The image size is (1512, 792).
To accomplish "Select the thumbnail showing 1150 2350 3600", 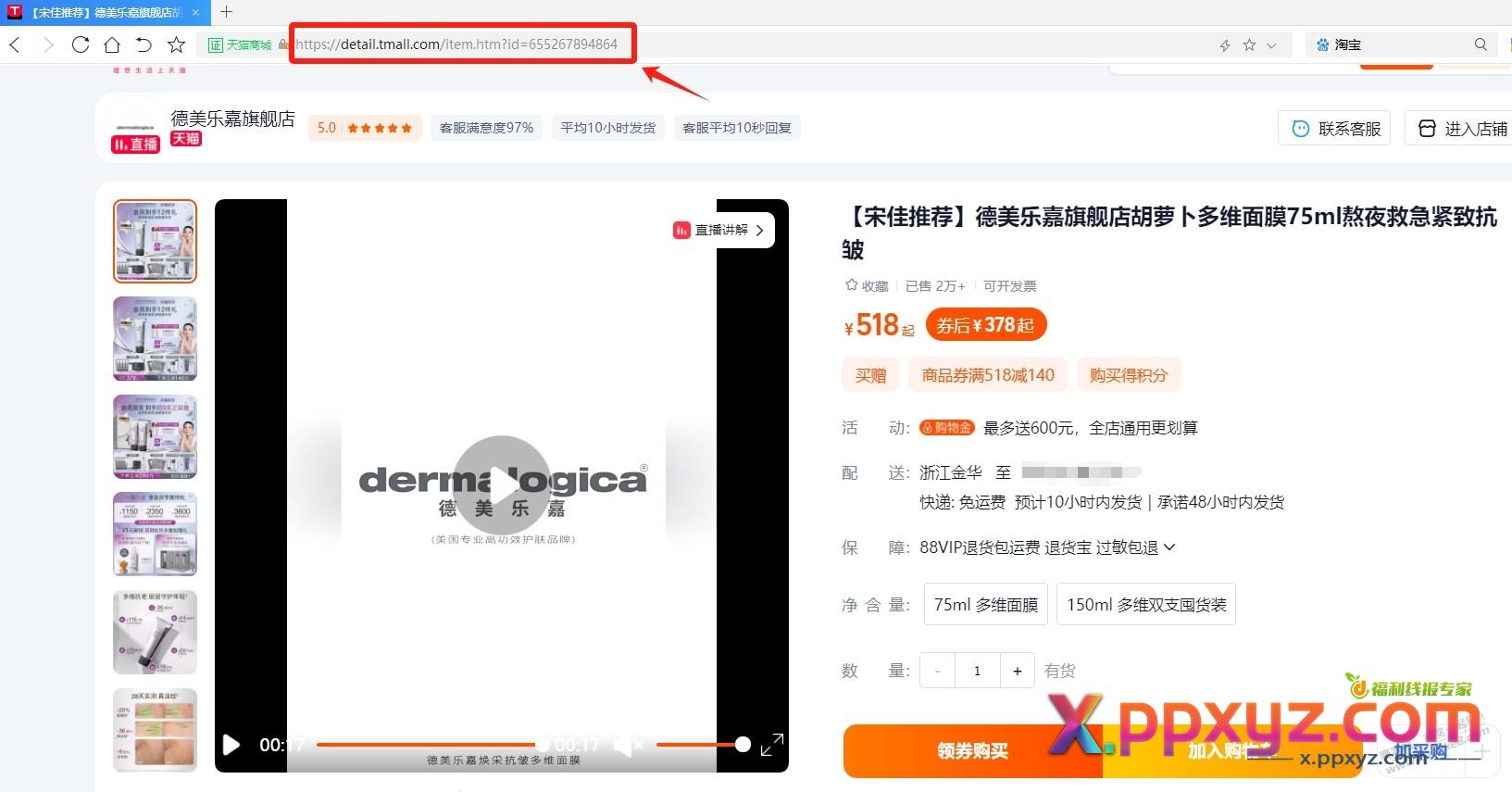I will [155, 534].
